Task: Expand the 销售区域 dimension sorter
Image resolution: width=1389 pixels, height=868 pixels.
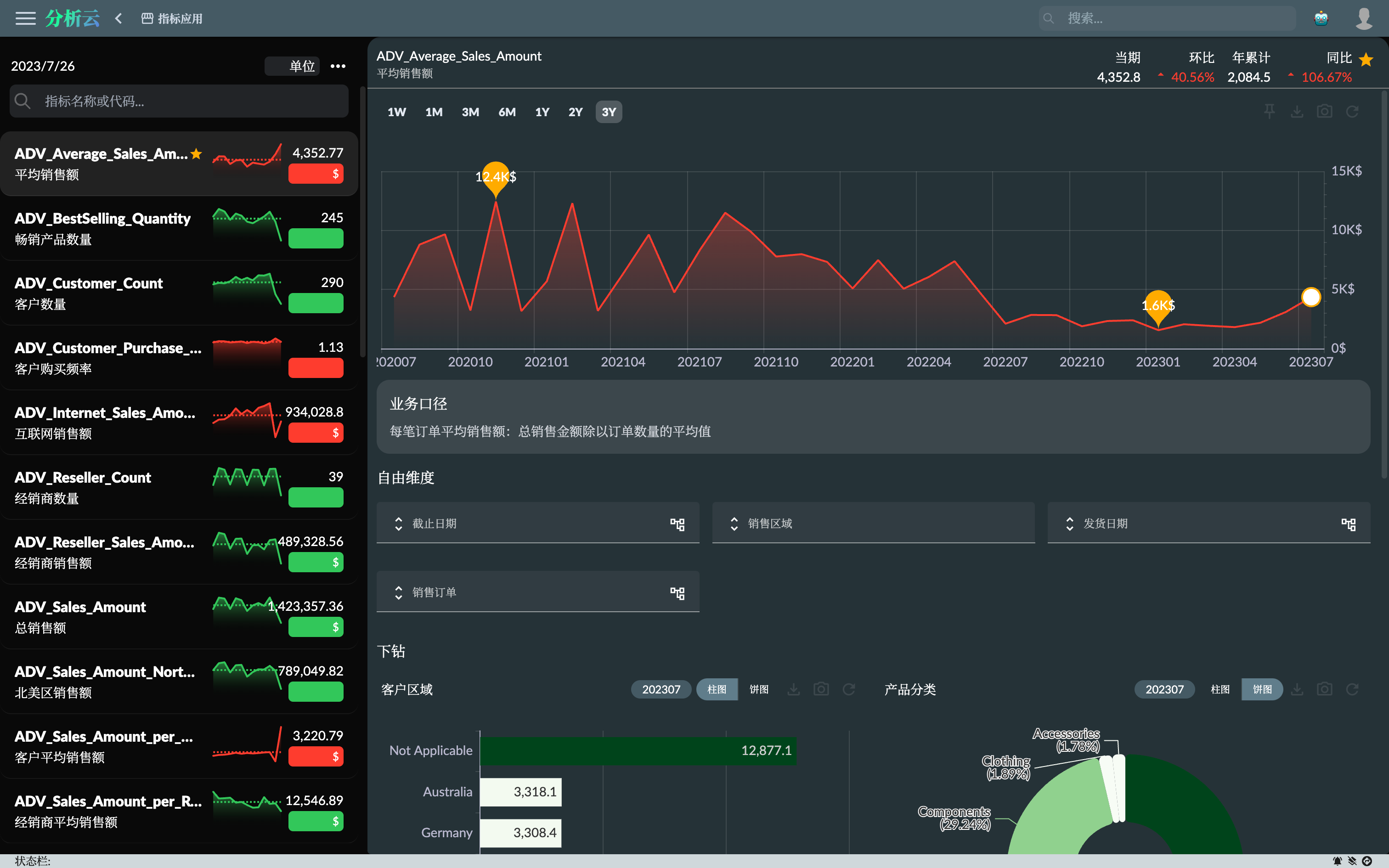Action: pyautogui.click(x=734, y=523)
